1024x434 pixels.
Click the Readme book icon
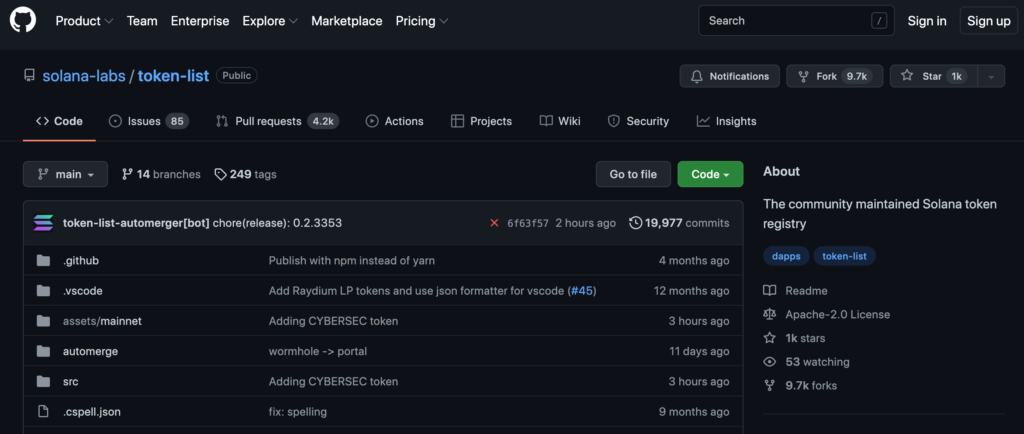tap(770, 291)
